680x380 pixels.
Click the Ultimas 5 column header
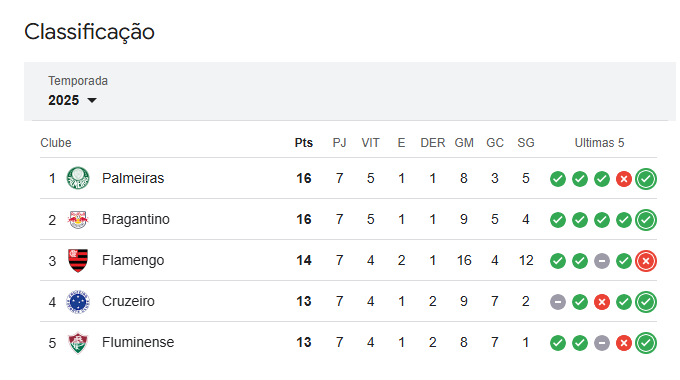click(x=599, y=143)
